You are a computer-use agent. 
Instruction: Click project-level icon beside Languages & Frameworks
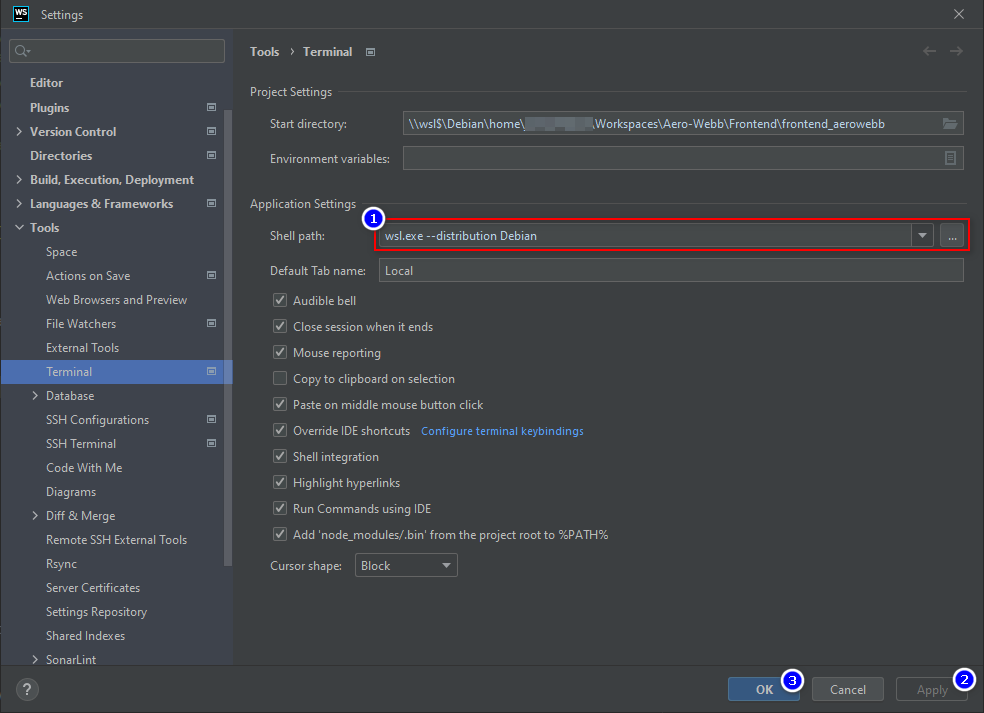coord(211,203)
